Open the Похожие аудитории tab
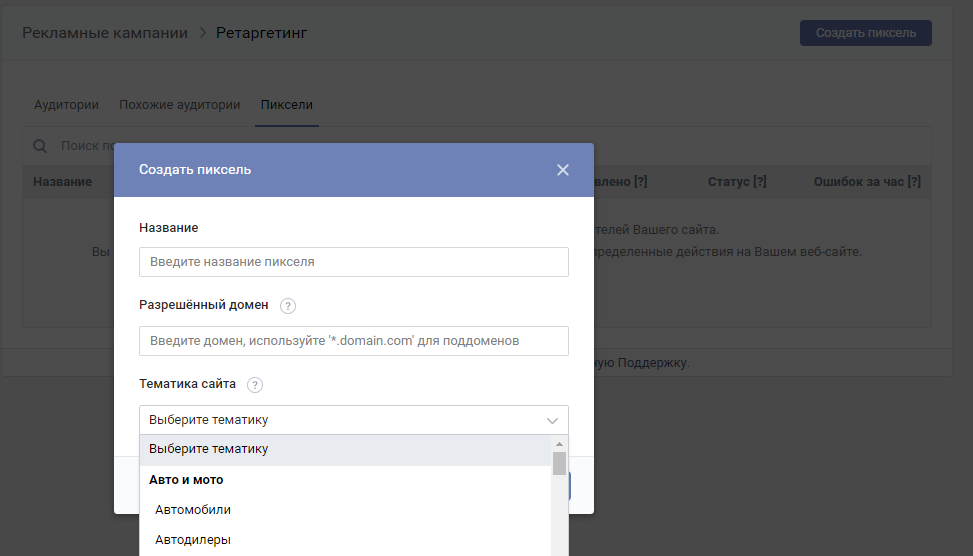This screenshot has height=556, width=973. pos(179,105)
